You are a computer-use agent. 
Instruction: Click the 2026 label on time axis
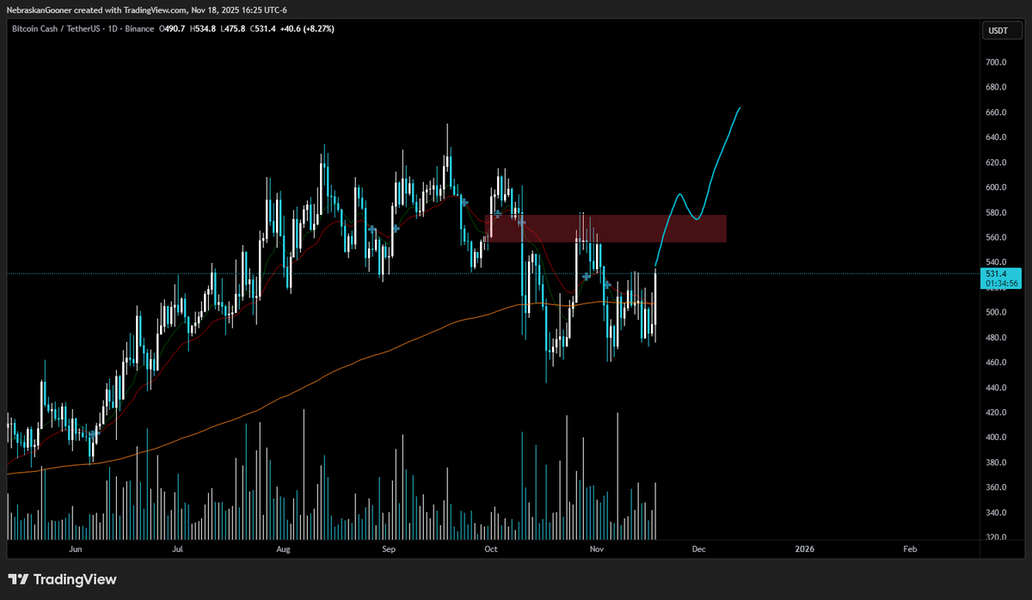click(x=803, y=549)
